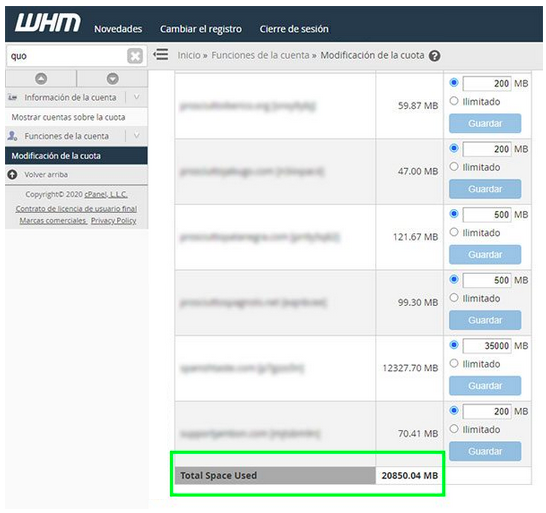Open help with the question mark icon

435,56
